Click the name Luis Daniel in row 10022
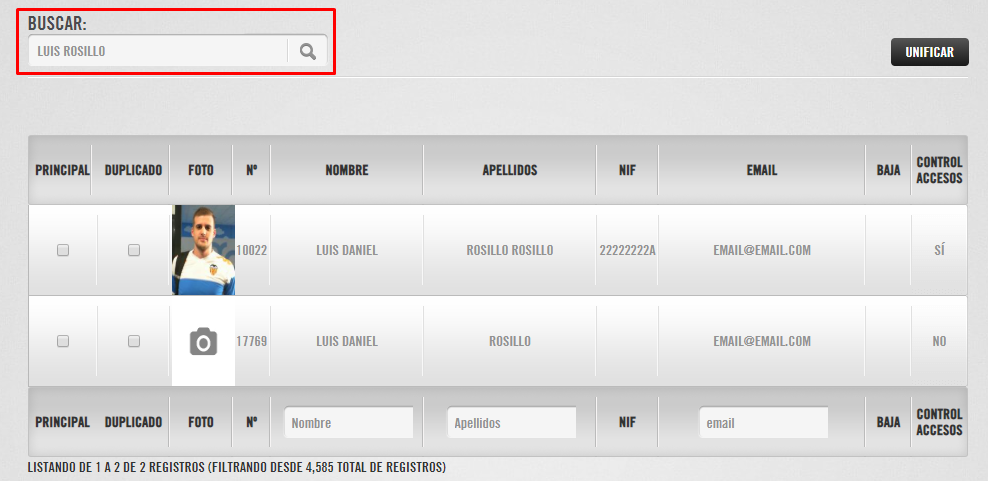 [347, 250]
